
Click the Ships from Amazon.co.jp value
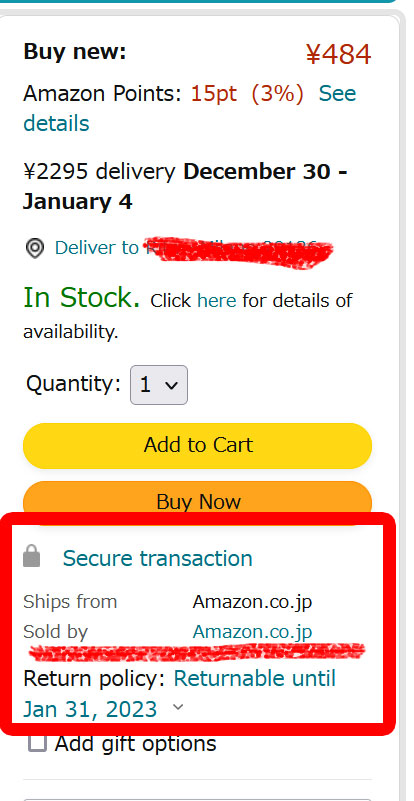pyautogui.click(x=252, y=602)
